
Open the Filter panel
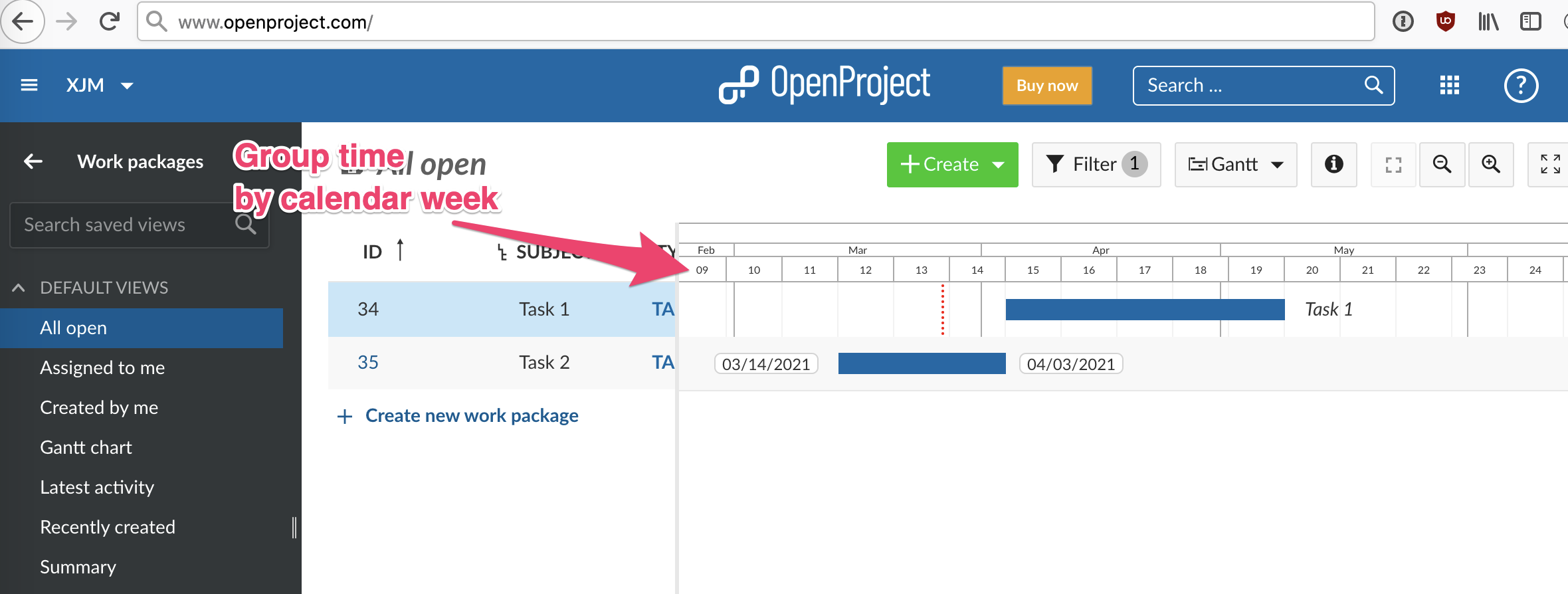pyautogui.click(x=1096, y=164)
